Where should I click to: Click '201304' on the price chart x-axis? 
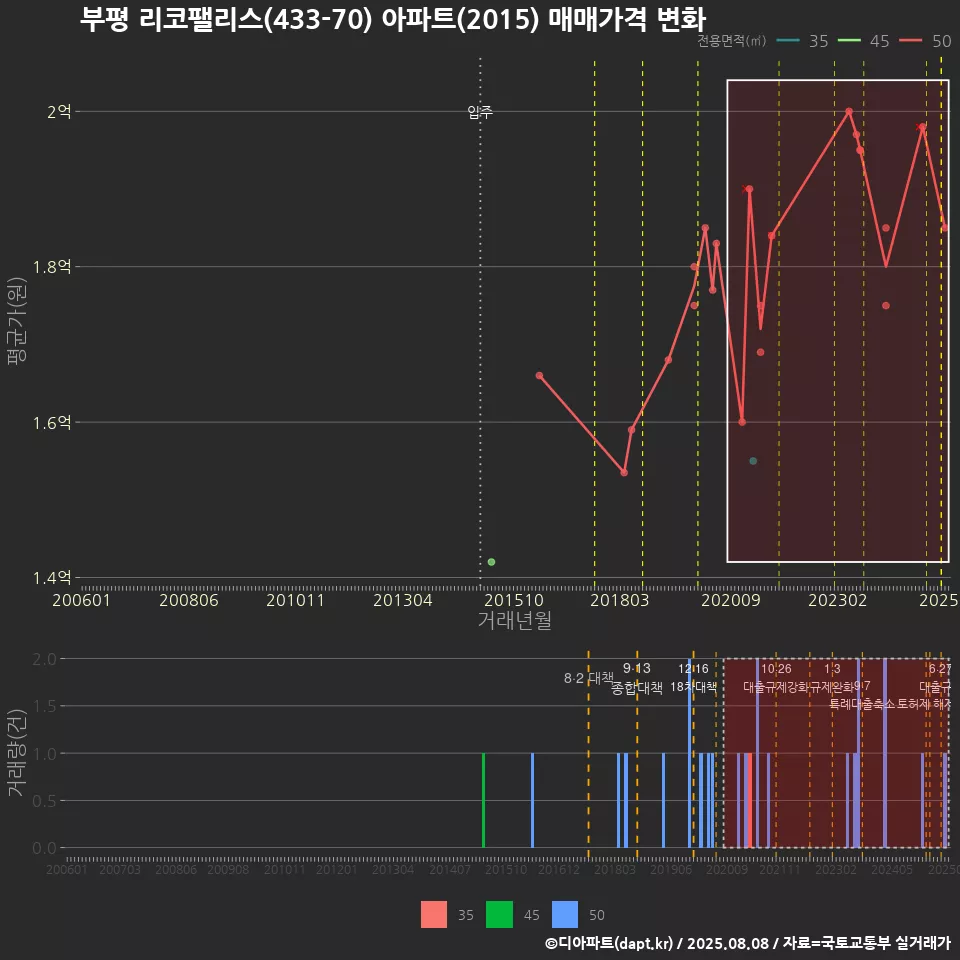tap(403, 600)
